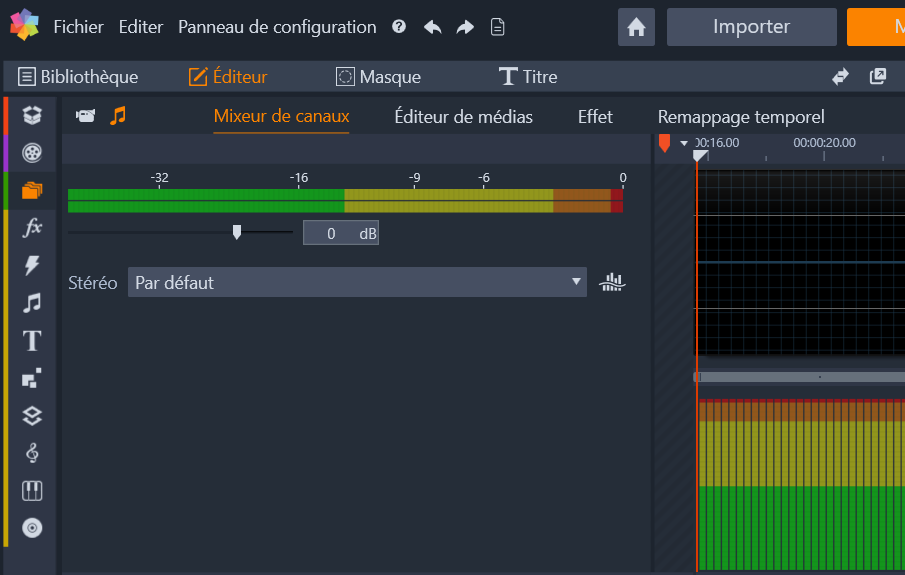Click the piano keys icon in sidebar
The height and width of the screenshot is (575, 905).
click(32, 491)
